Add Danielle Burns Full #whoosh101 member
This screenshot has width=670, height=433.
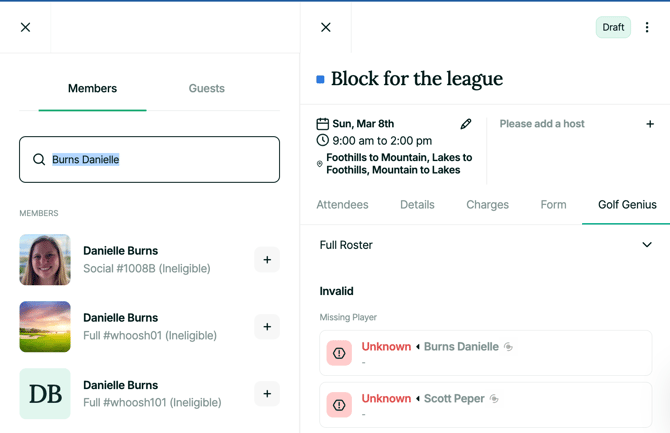click(x=267, y=394)
